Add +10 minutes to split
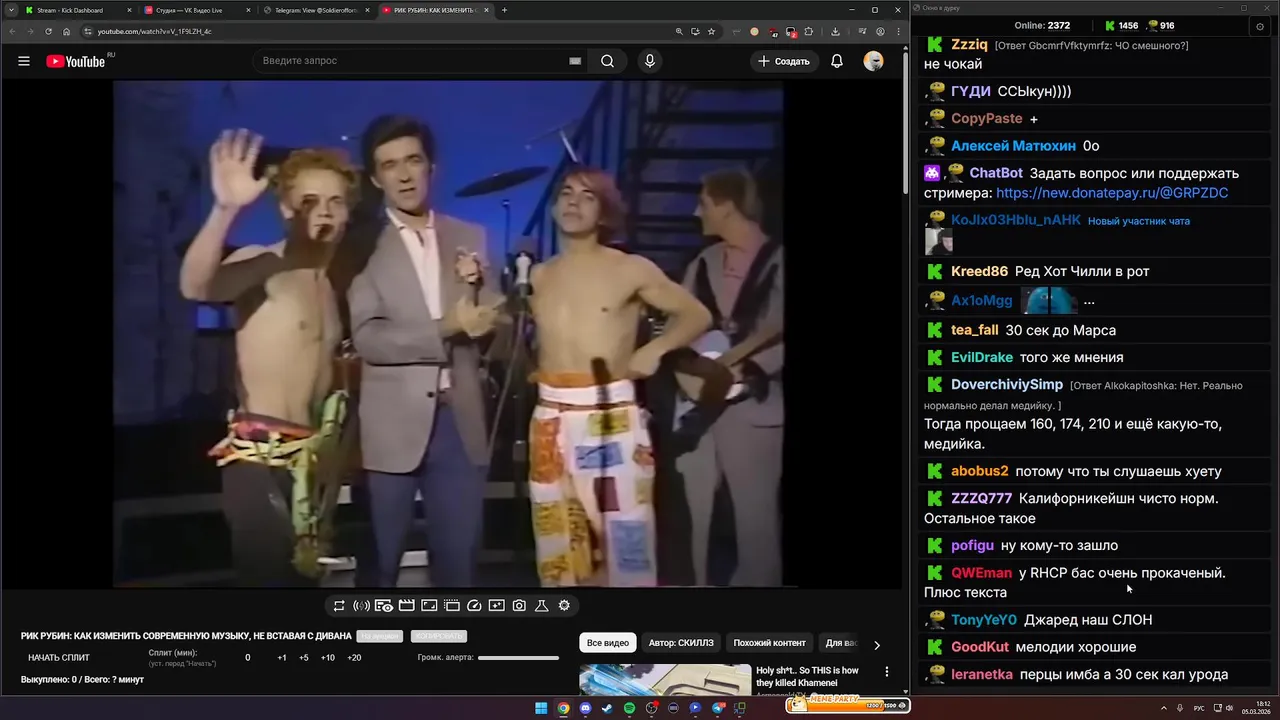Viewport: 1280px width, 720px height. click(328, 658)
